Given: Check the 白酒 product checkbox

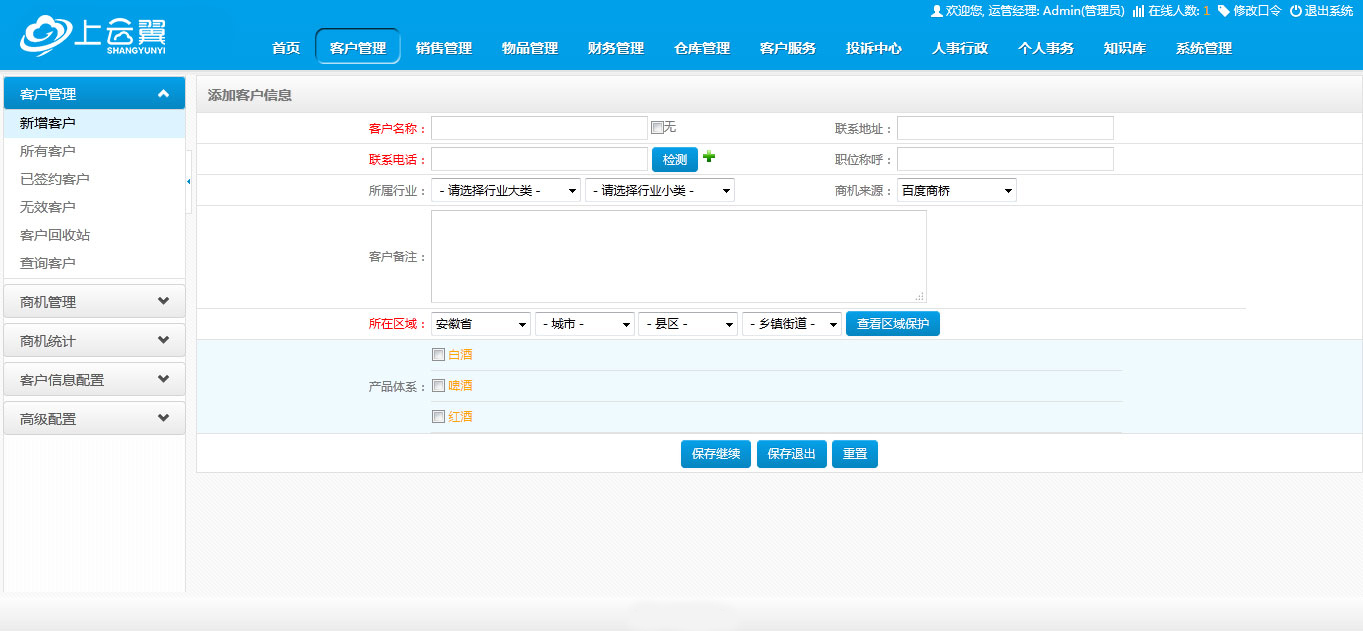Looking at the screenshot, I should click(438, 354).
